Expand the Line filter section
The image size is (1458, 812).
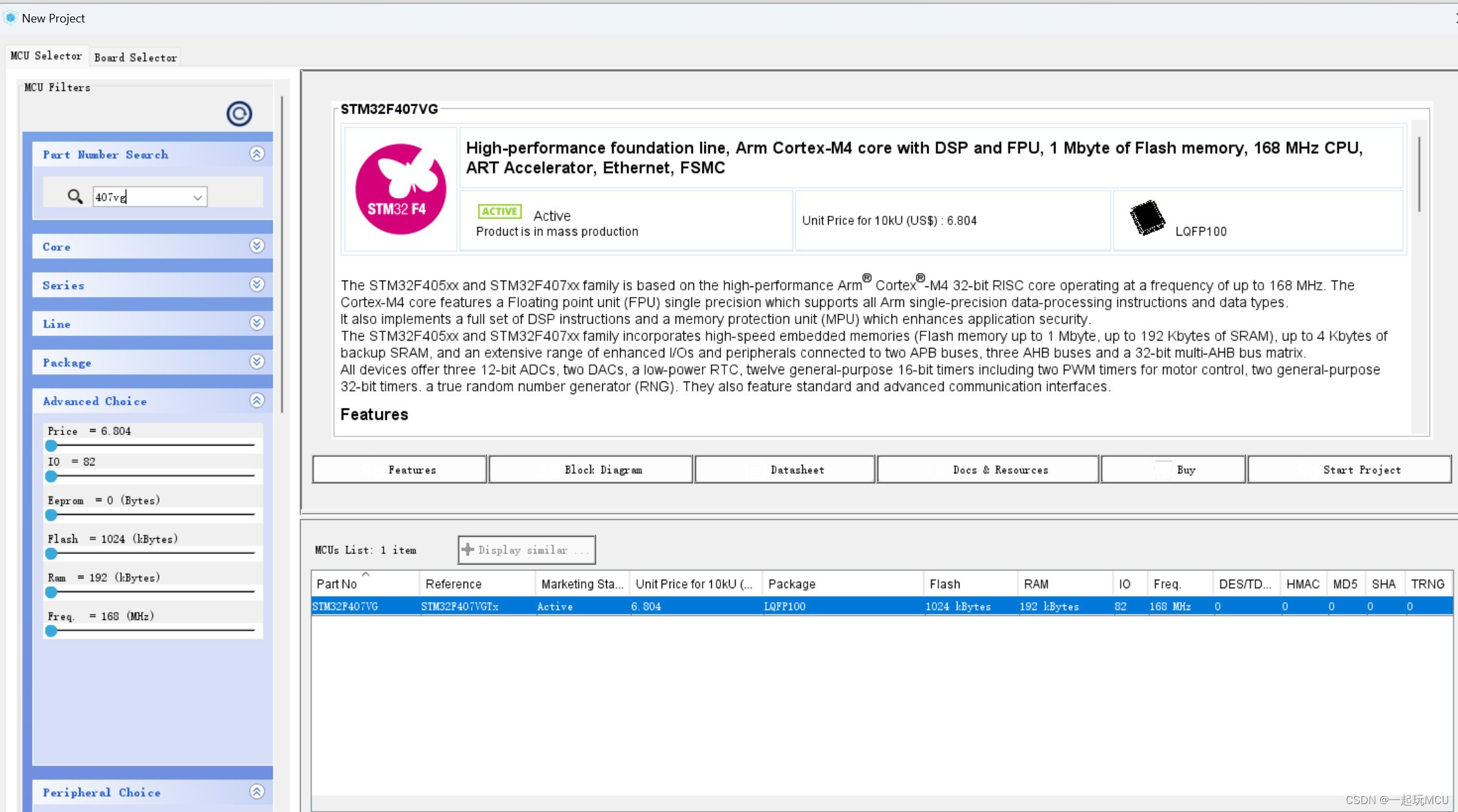(257, 323)
